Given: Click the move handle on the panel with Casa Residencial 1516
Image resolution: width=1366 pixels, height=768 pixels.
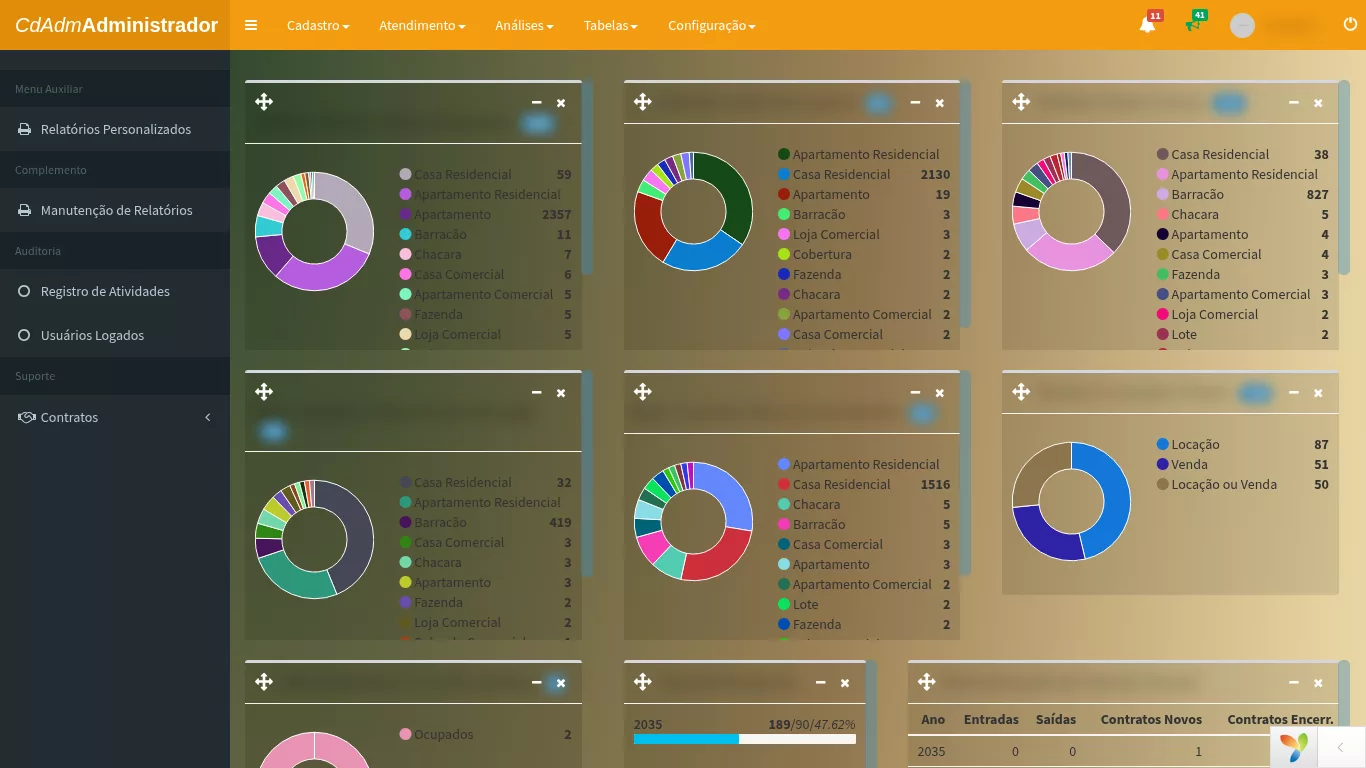Looking at the screenshot, I should tap(643, 391).
